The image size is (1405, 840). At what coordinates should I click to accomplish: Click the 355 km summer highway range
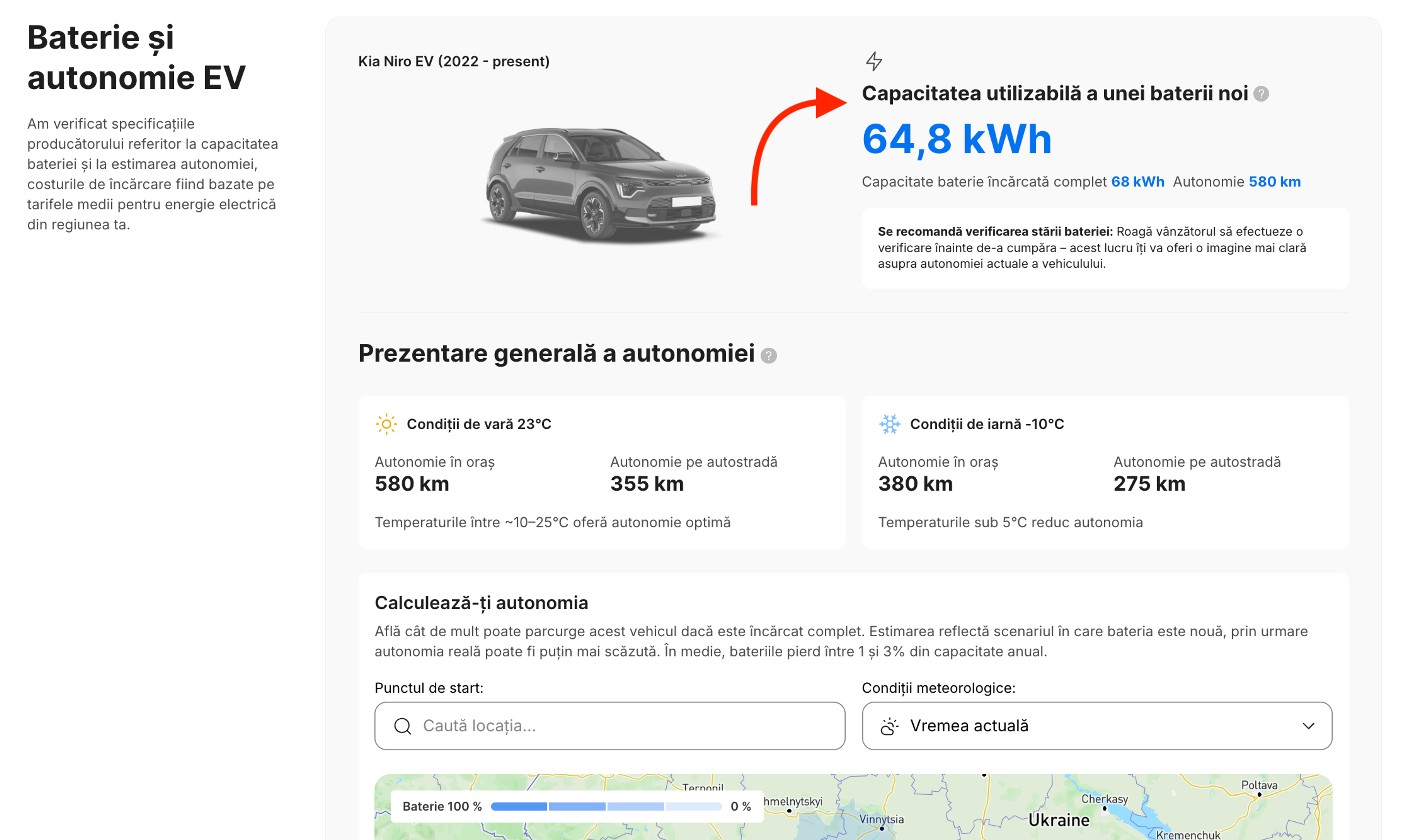tap(647, 484)
